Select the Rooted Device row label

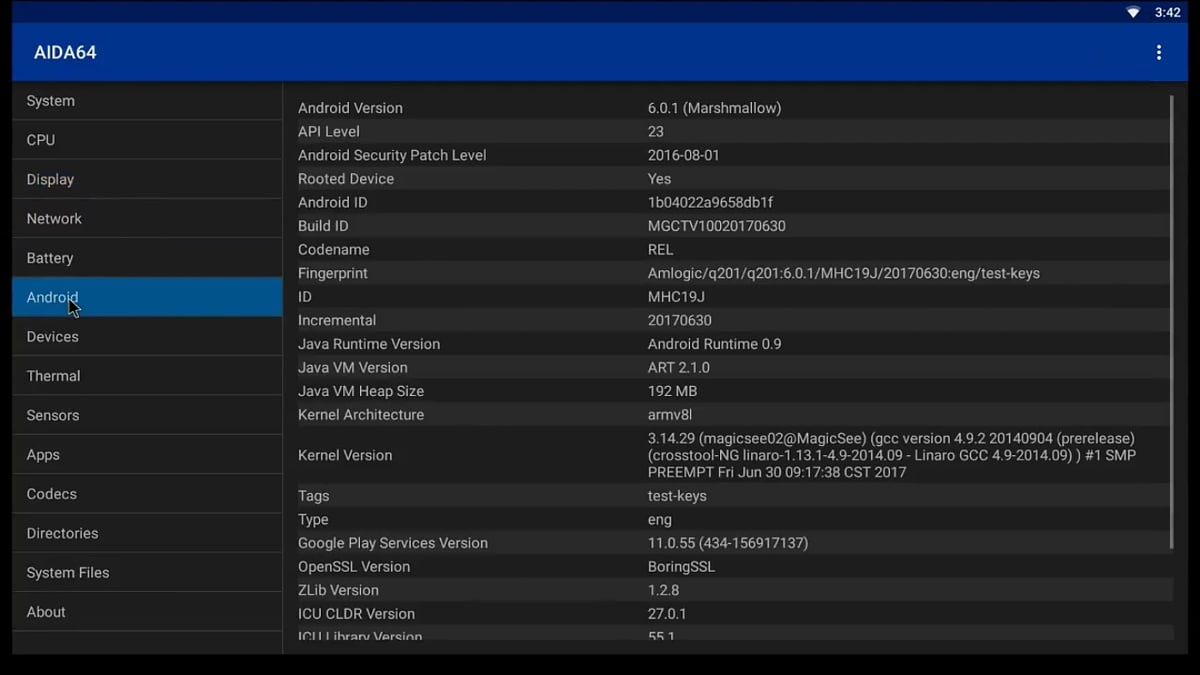[346, 179]
